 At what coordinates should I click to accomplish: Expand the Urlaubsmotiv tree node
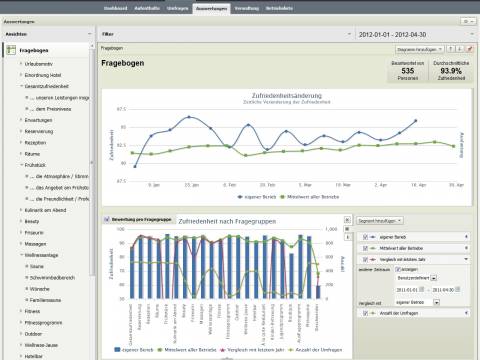[x=21, y=64]
